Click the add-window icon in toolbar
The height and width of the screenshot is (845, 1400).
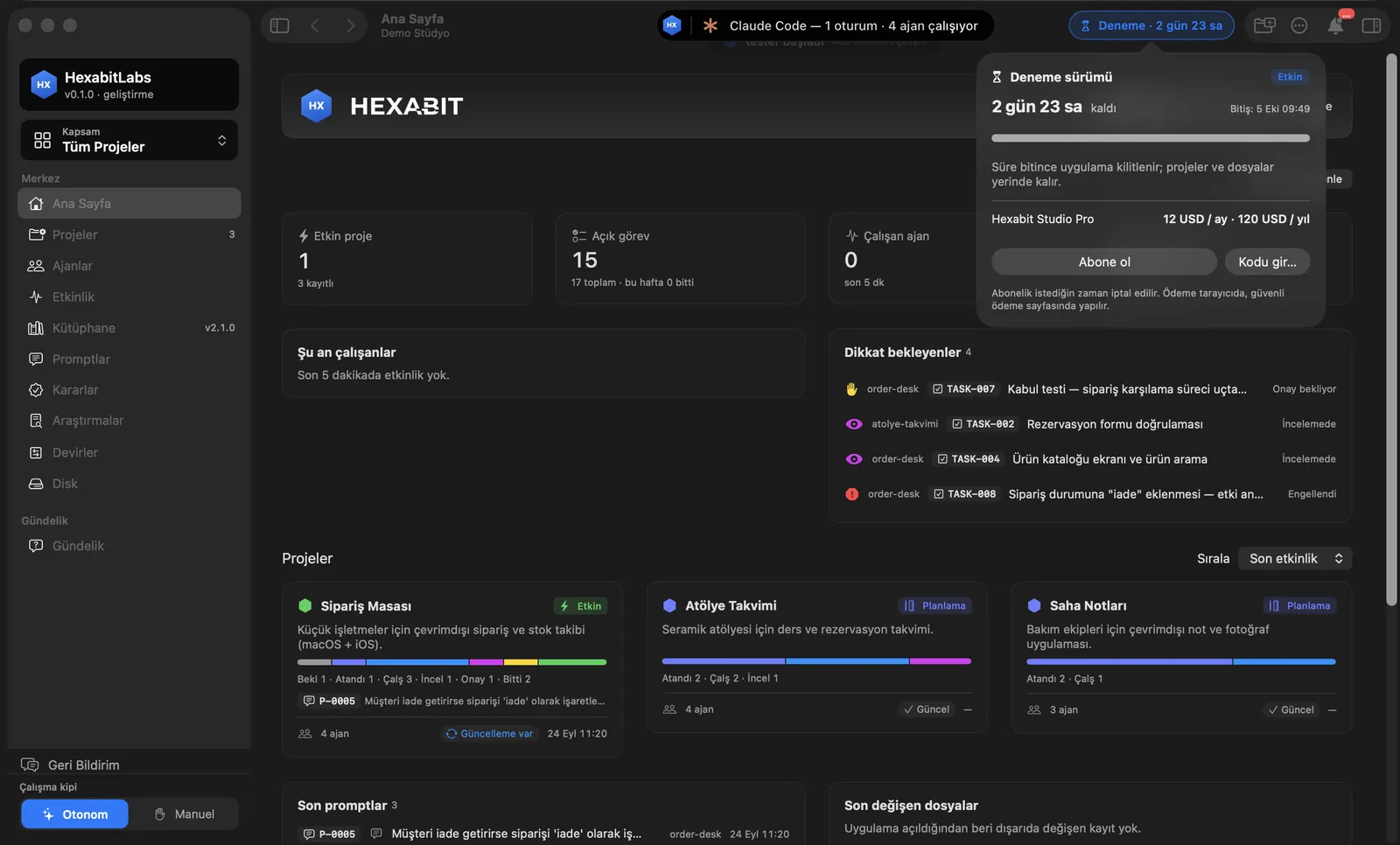(1264, 25)
